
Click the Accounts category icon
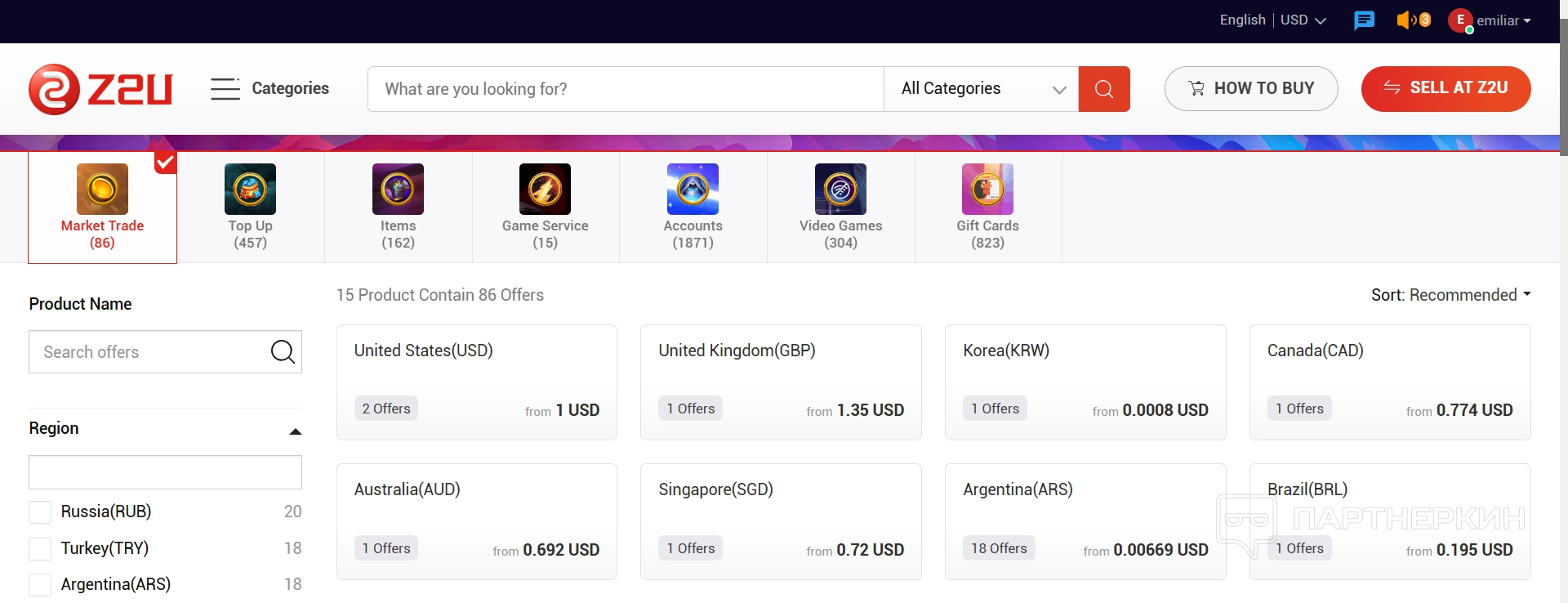click(x=693, y=189)
